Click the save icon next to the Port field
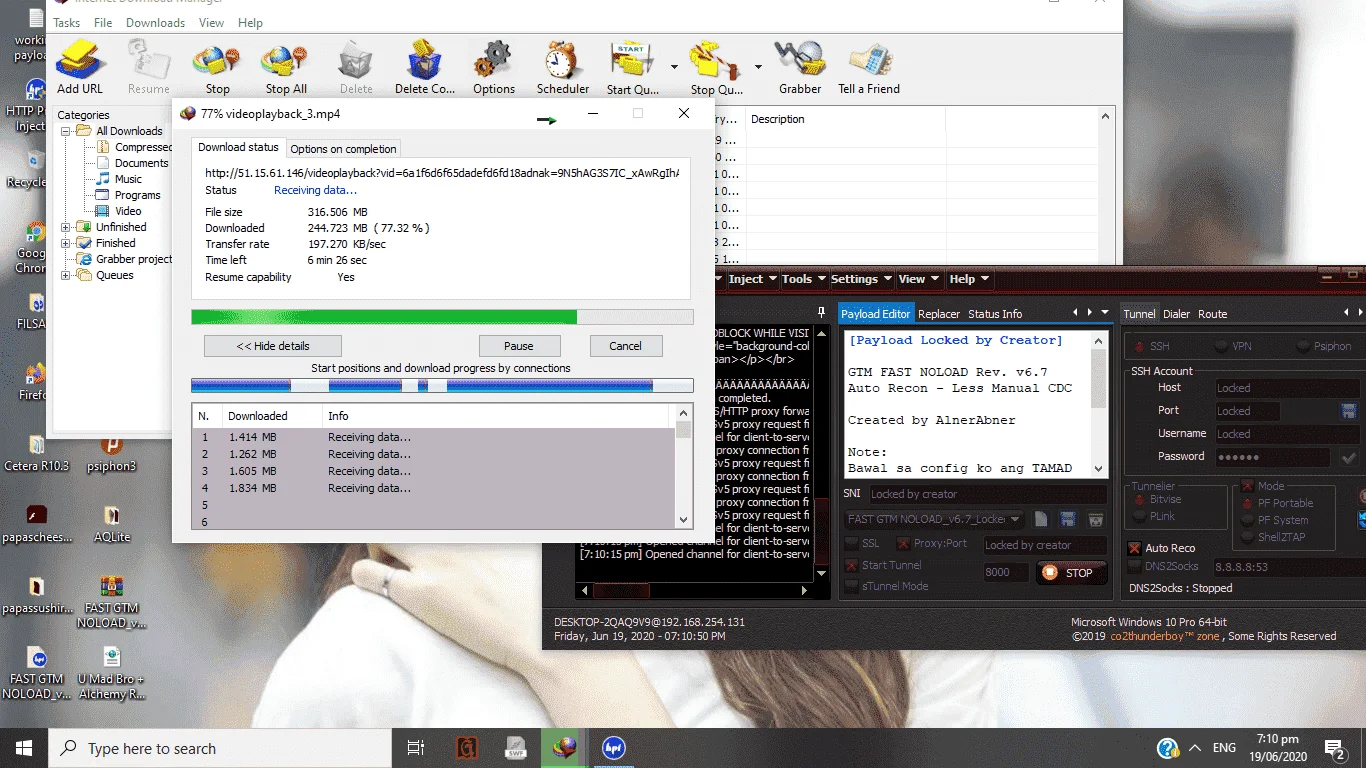The width and height of the screenshot is (1366, 768). coord(1348,411)
